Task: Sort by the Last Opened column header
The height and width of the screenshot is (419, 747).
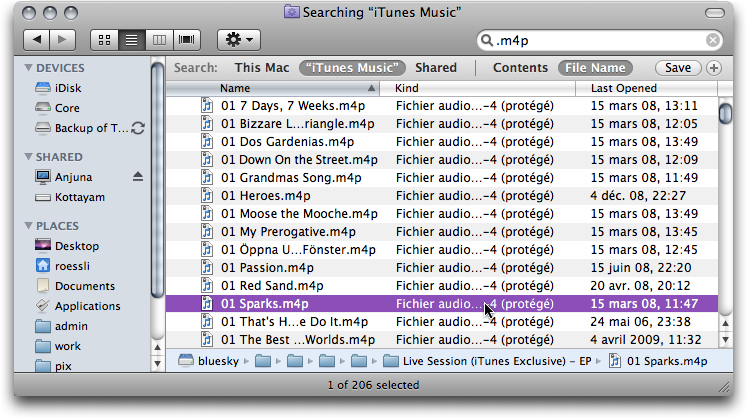Action: 646,88
